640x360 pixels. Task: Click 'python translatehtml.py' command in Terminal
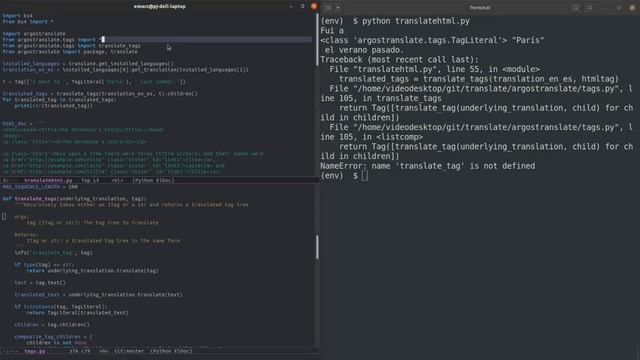click(416, 21)
